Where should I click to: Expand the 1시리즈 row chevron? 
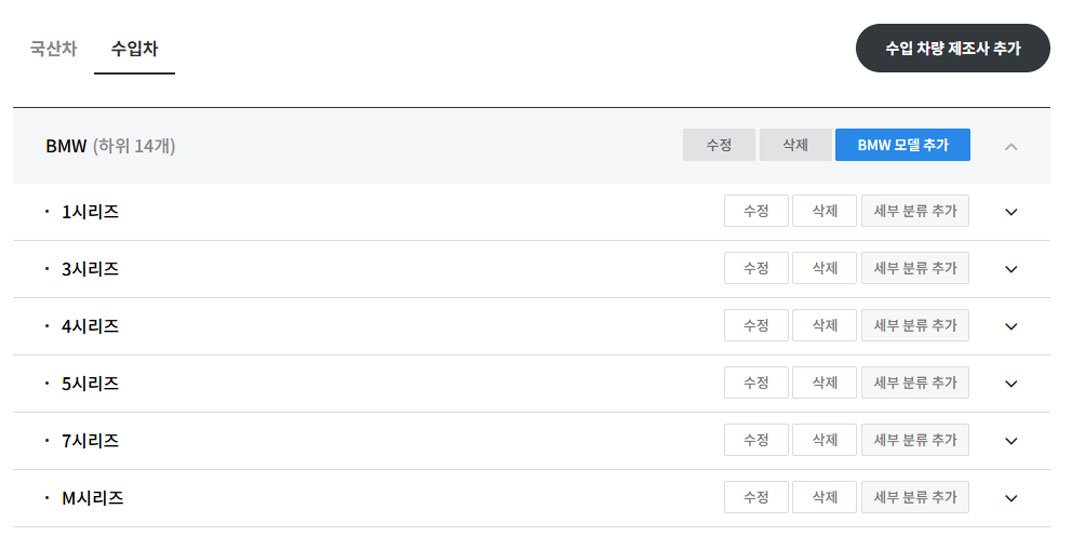(x=1011, y=212)
